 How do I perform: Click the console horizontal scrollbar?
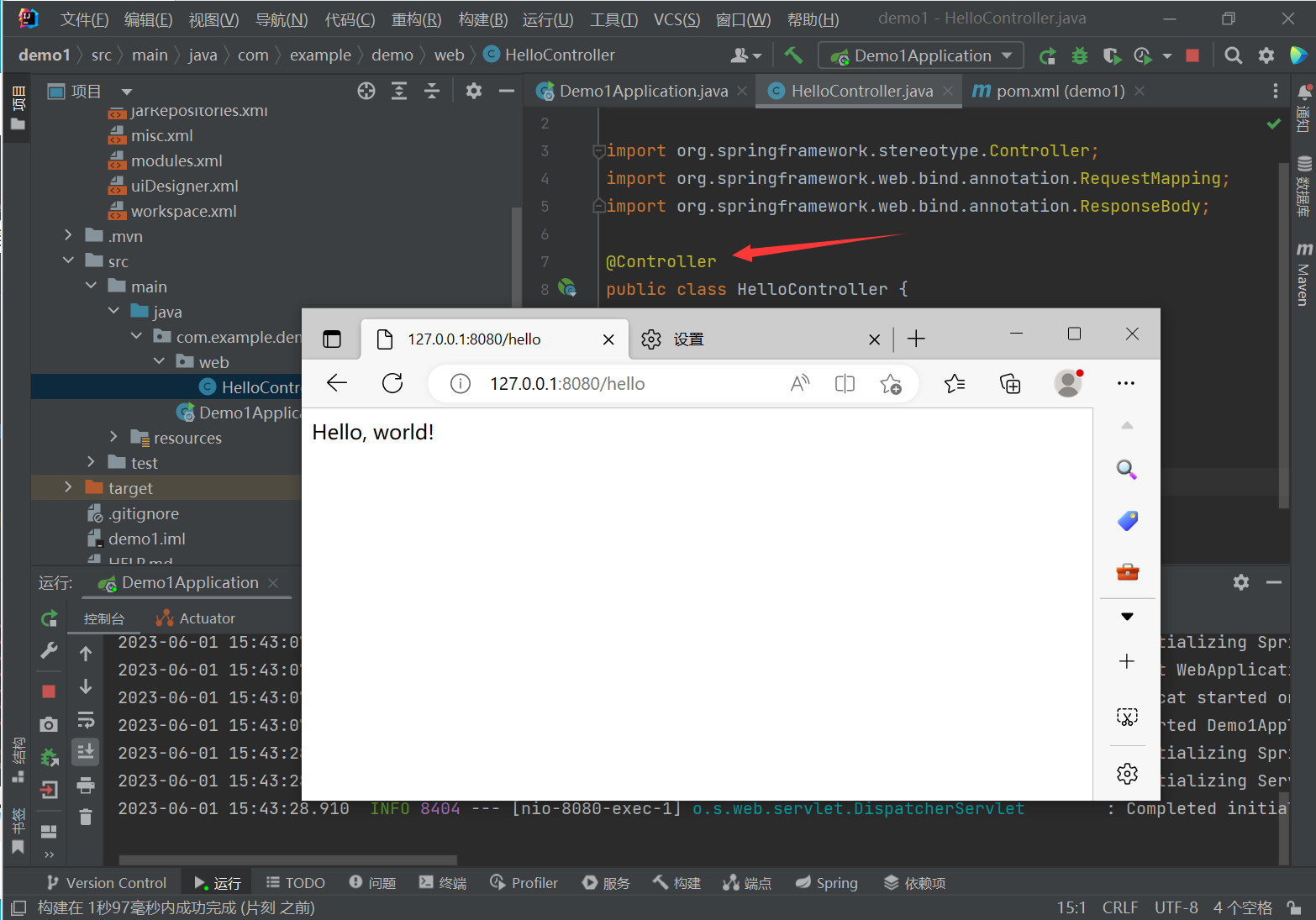tap(287, 860)
